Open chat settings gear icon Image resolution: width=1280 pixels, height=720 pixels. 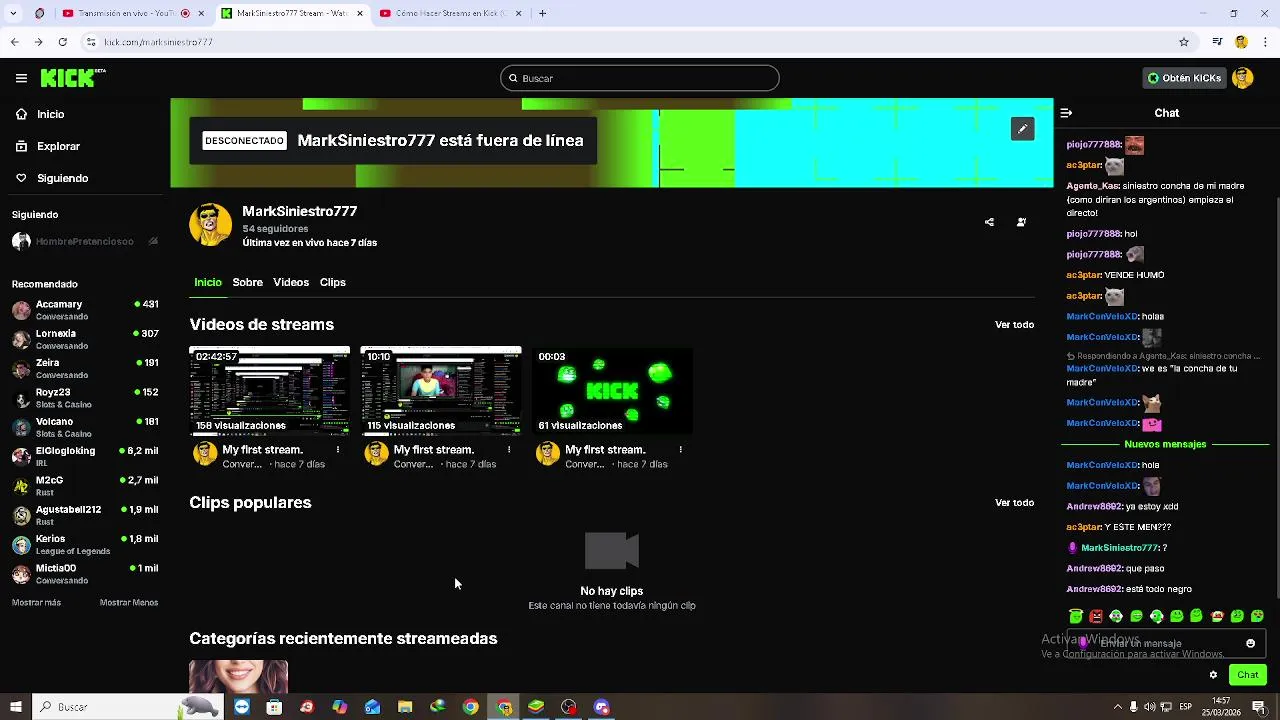point(1213,675)
